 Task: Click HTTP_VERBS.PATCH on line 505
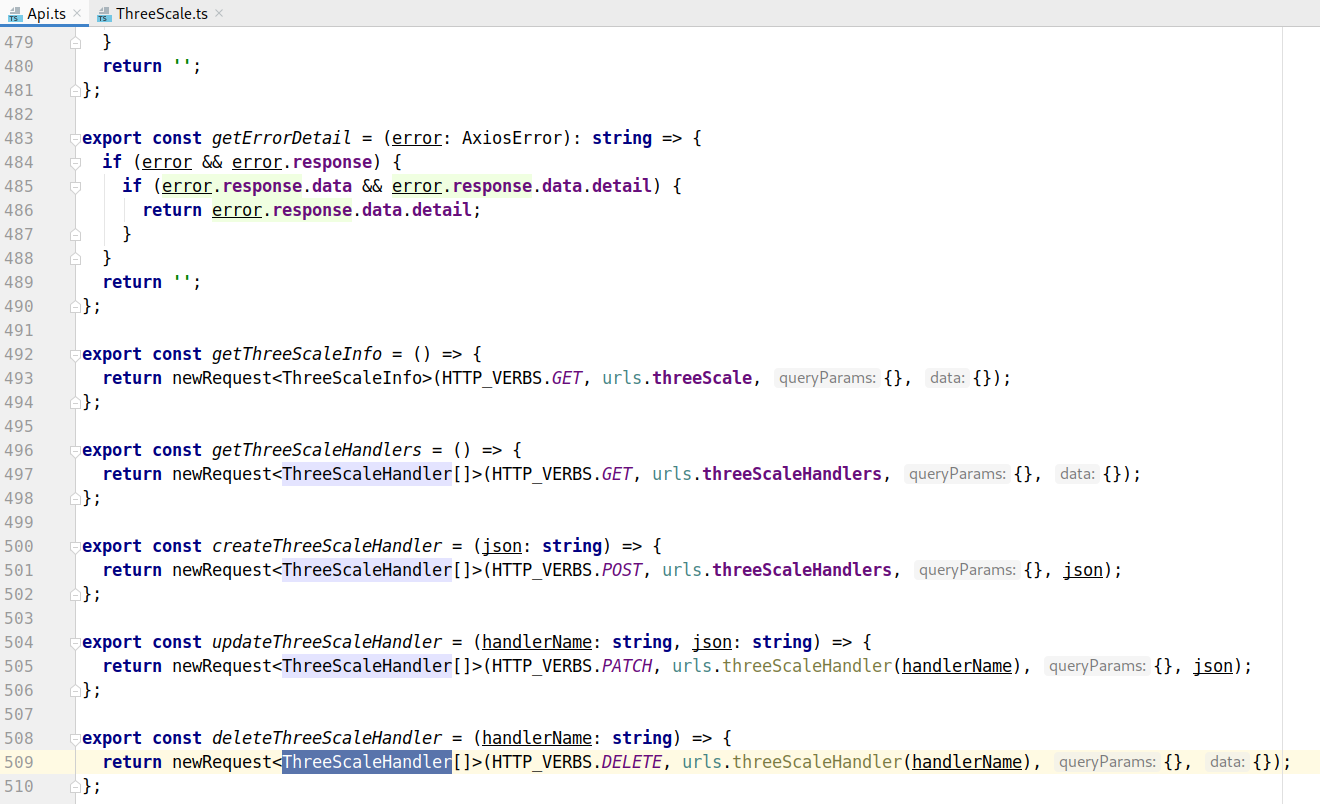pyautogui.click(x=572, y=666)
